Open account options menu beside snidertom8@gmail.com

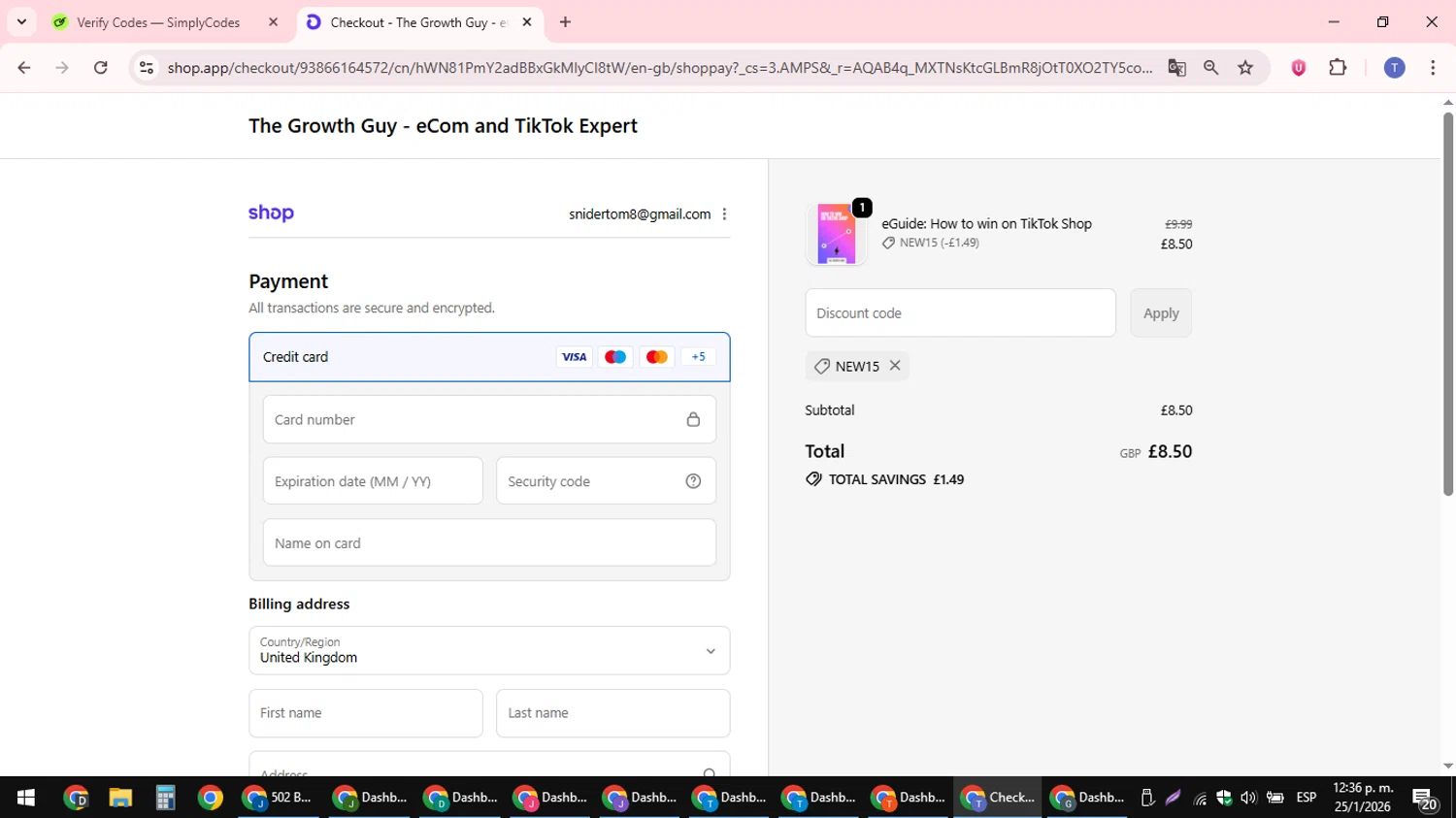724,214
